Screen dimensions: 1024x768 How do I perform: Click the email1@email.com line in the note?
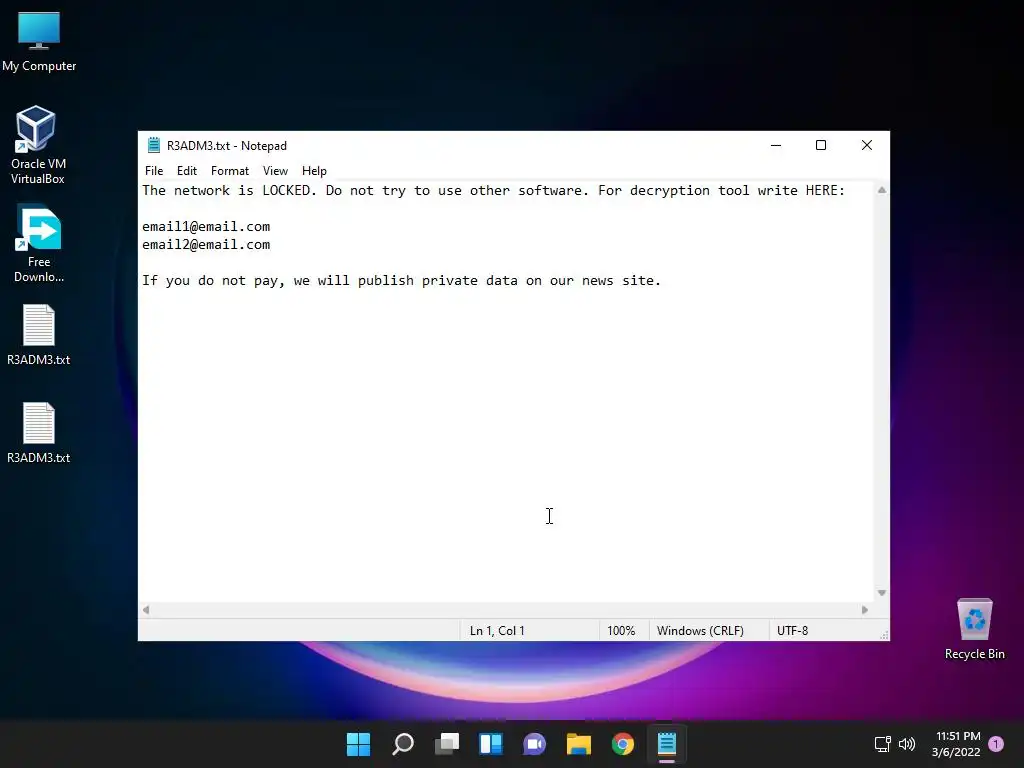point(206,227)
